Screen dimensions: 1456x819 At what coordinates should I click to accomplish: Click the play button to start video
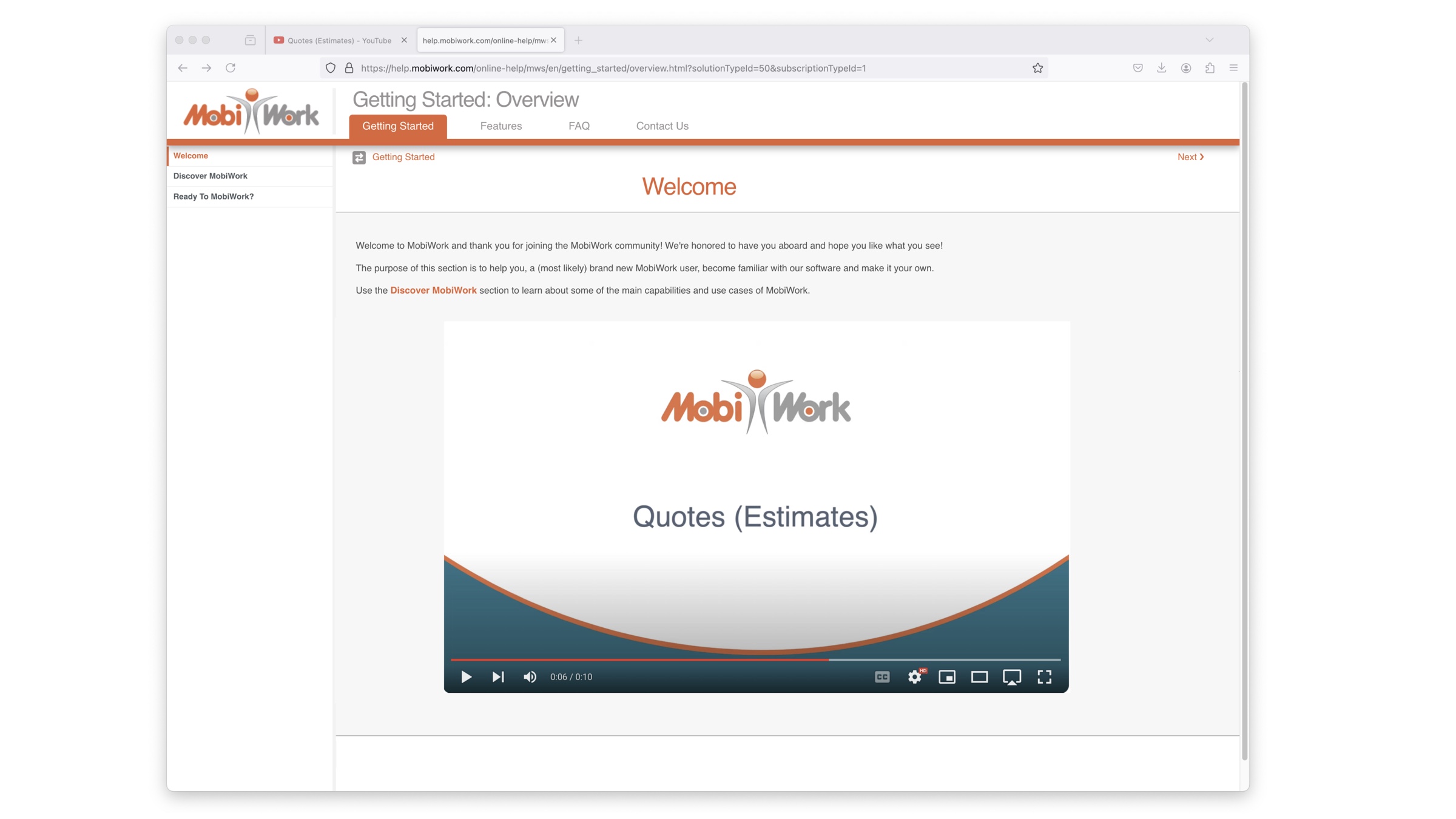tap(465, 677)
